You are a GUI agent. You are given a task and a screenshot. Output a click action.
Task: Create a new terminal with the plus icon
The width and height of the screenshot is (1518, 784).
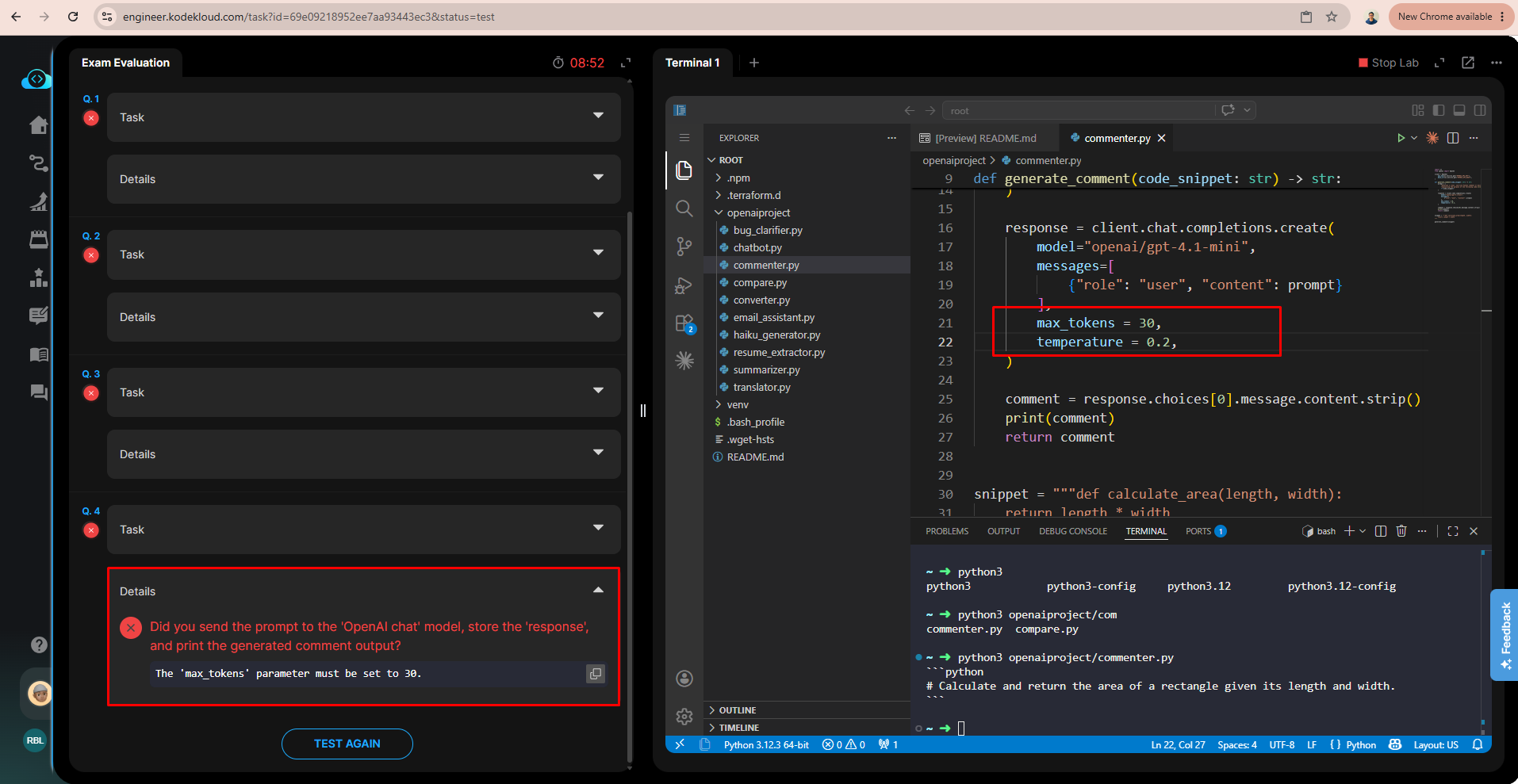1349,531
